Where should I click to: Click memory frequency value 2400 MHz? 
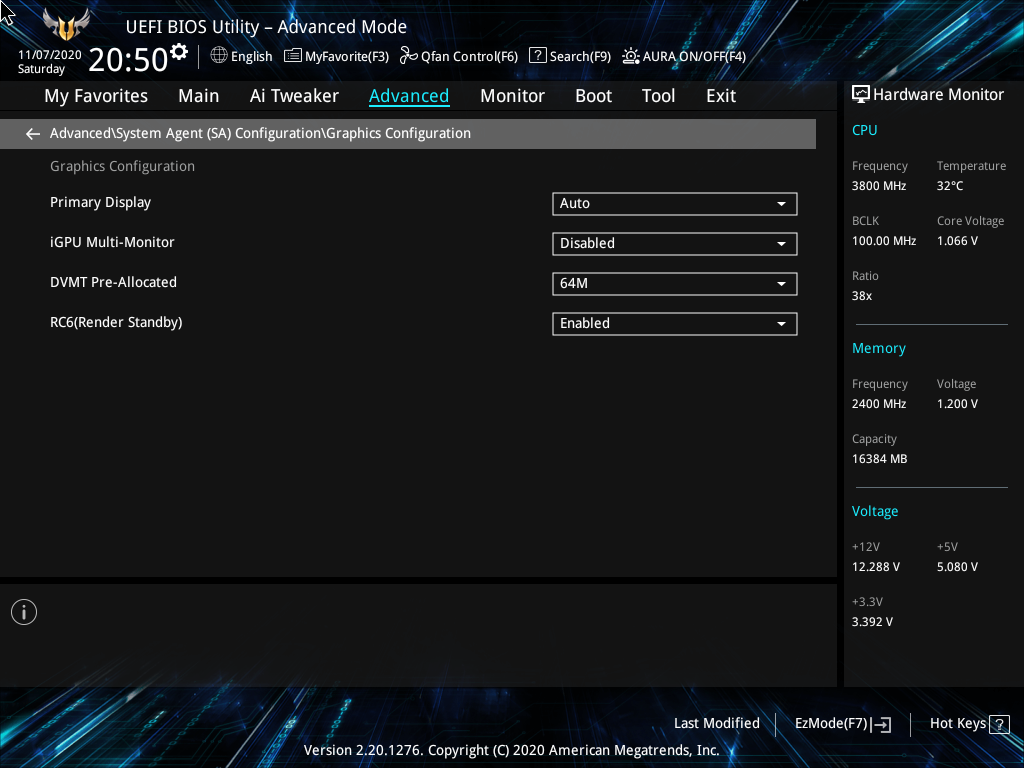tap(878, 404)
